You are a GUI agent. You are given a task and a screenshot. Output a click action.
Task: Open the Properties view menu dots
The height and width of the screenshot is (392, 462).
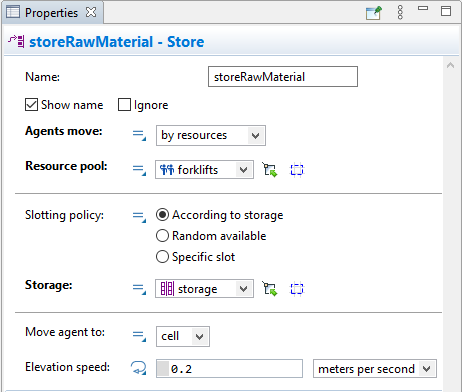tap(400, 12)
